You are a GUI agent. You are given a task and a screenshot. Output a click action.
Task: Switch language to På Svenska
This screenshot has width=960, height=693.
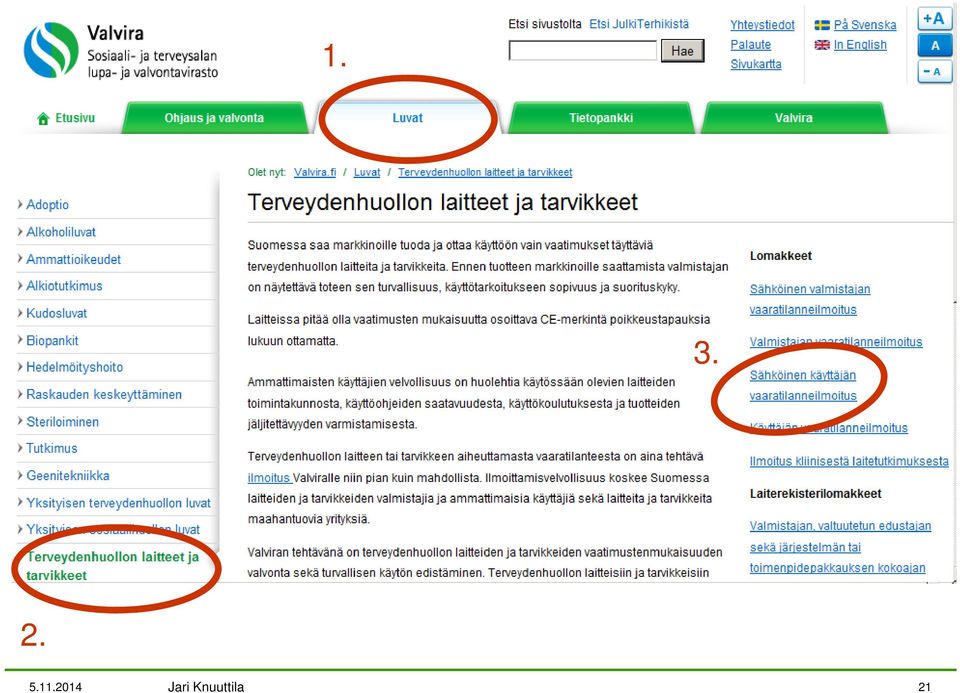(864, 25)
